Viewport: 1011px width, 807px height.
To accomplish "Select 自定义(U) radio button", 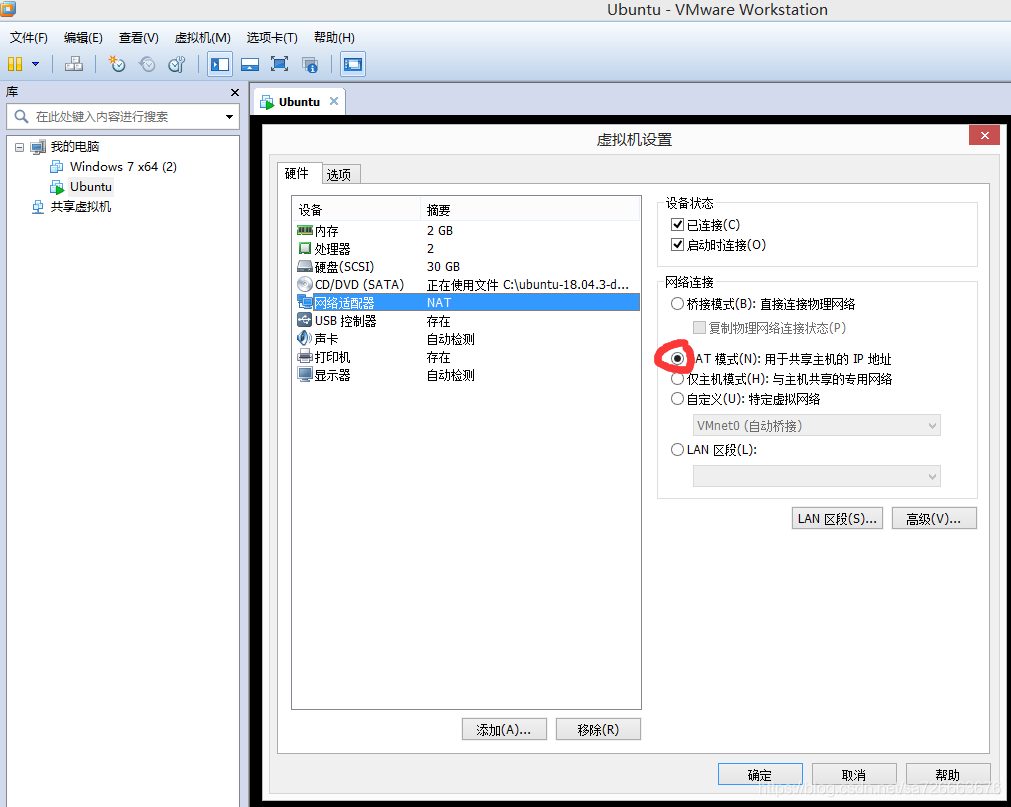I will coord(677,398).
